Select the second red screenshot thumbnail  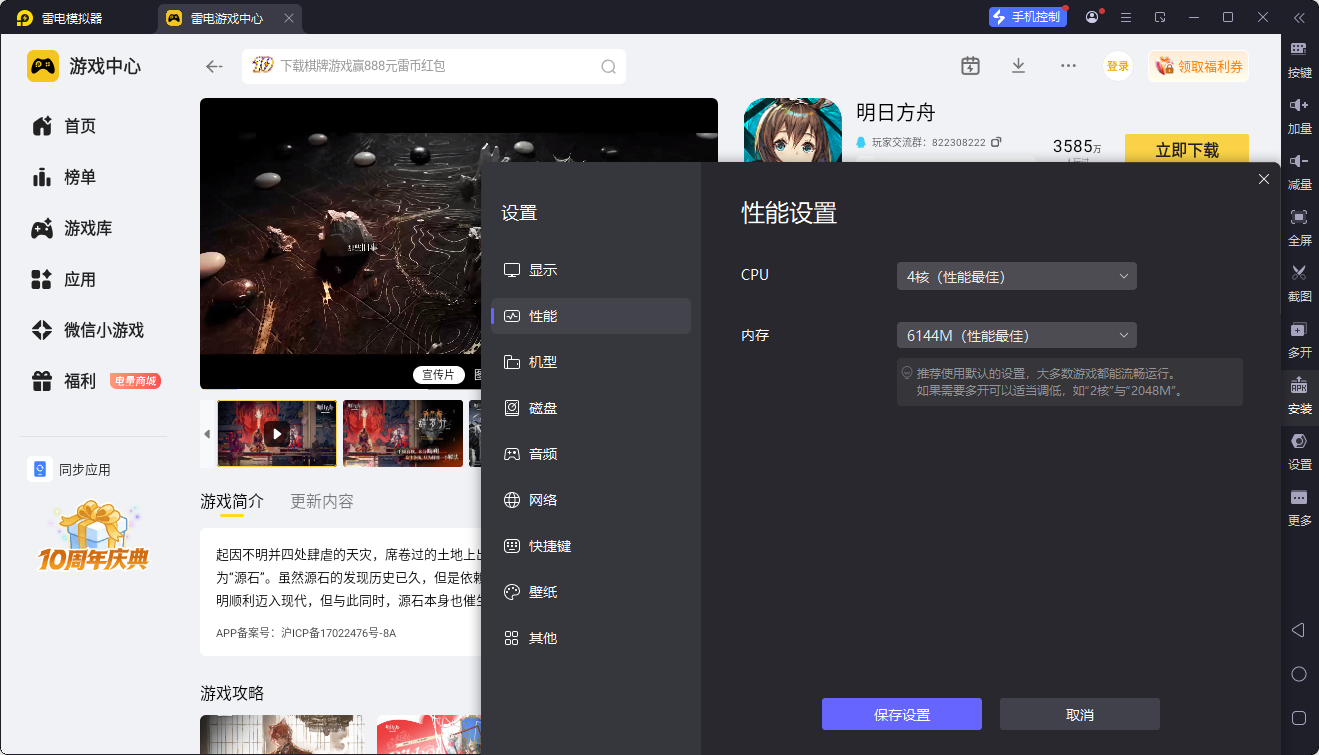(403, 433)
